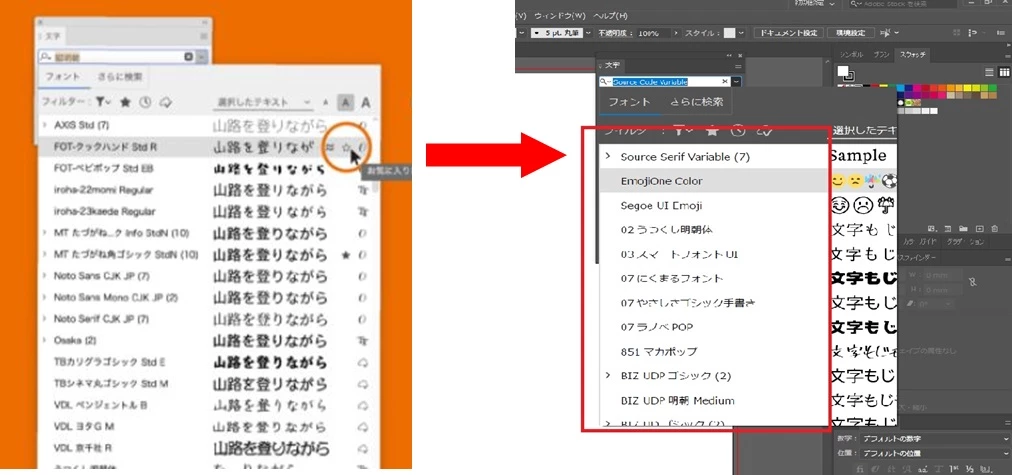Switch to さらに検索 tab in dark panel
1012x475 pixels.
[x=696, y=102]
